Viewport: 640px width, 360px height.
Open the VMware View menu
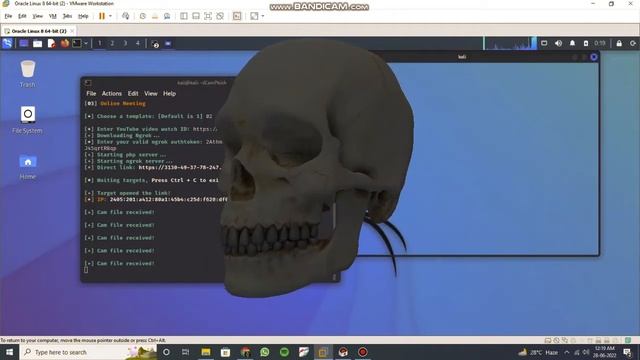coord(38,16)
